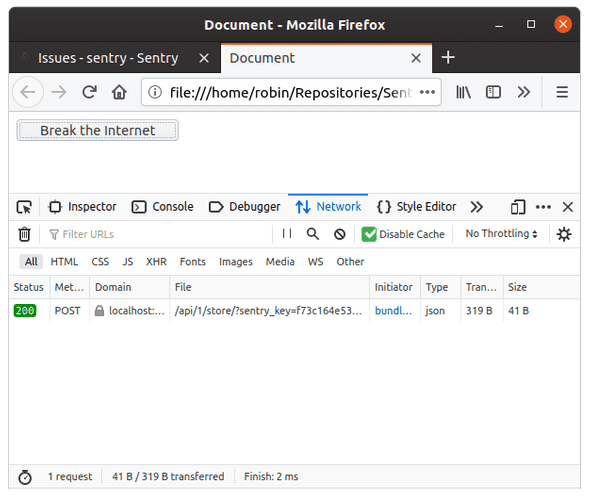Viewport: 590px width, 498px height.
Task: Pause network recording
Action: [x=287, y=234]
